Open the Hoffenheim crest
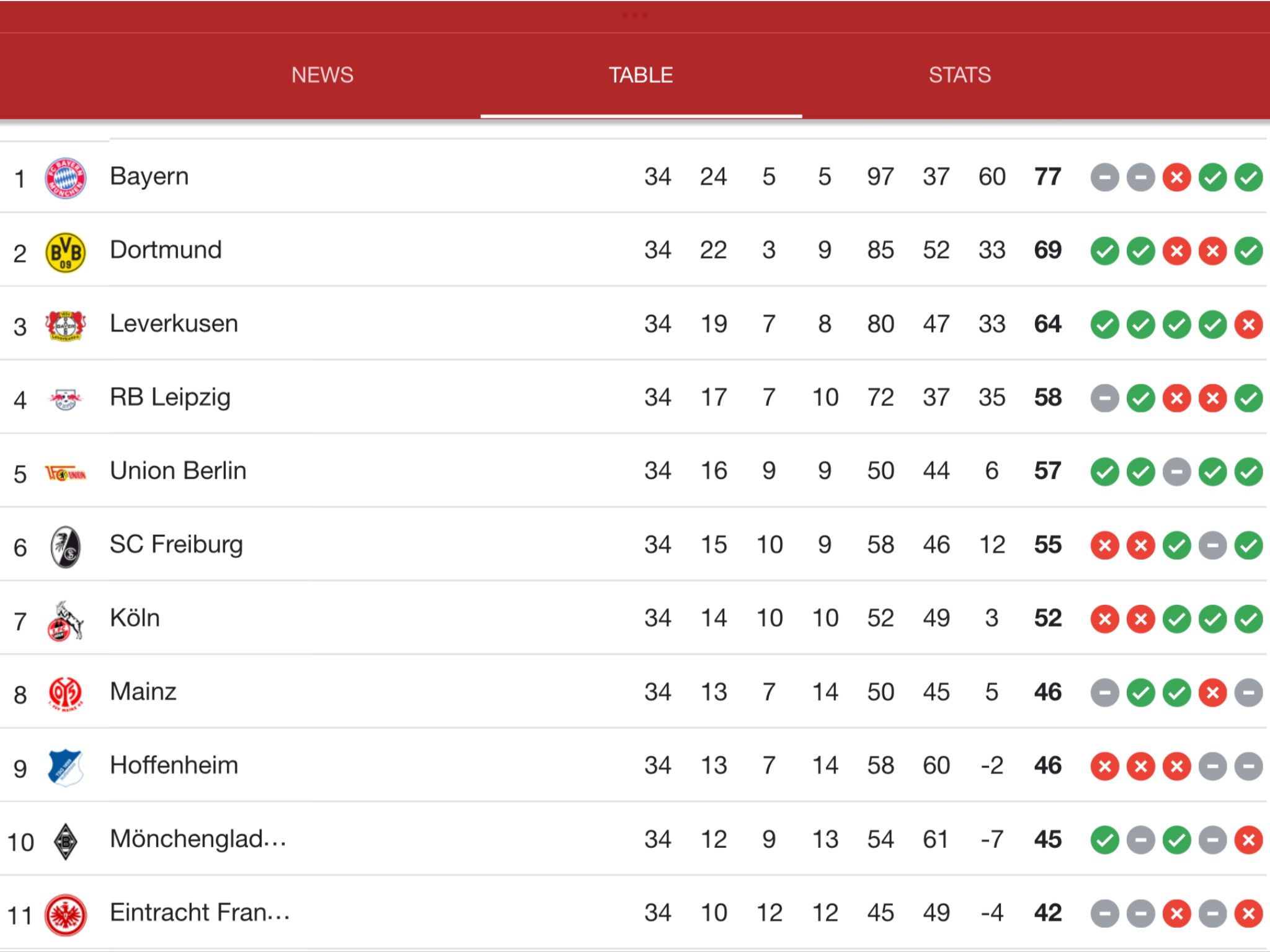This screenshot has height=952, width=1270. coord(65,767)
